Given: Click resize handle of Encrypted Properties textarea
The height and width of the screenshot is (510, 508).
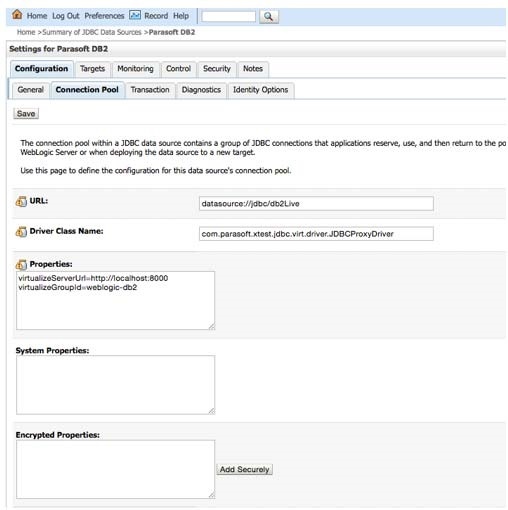Looking at the screenshot, I should point(212,495).
